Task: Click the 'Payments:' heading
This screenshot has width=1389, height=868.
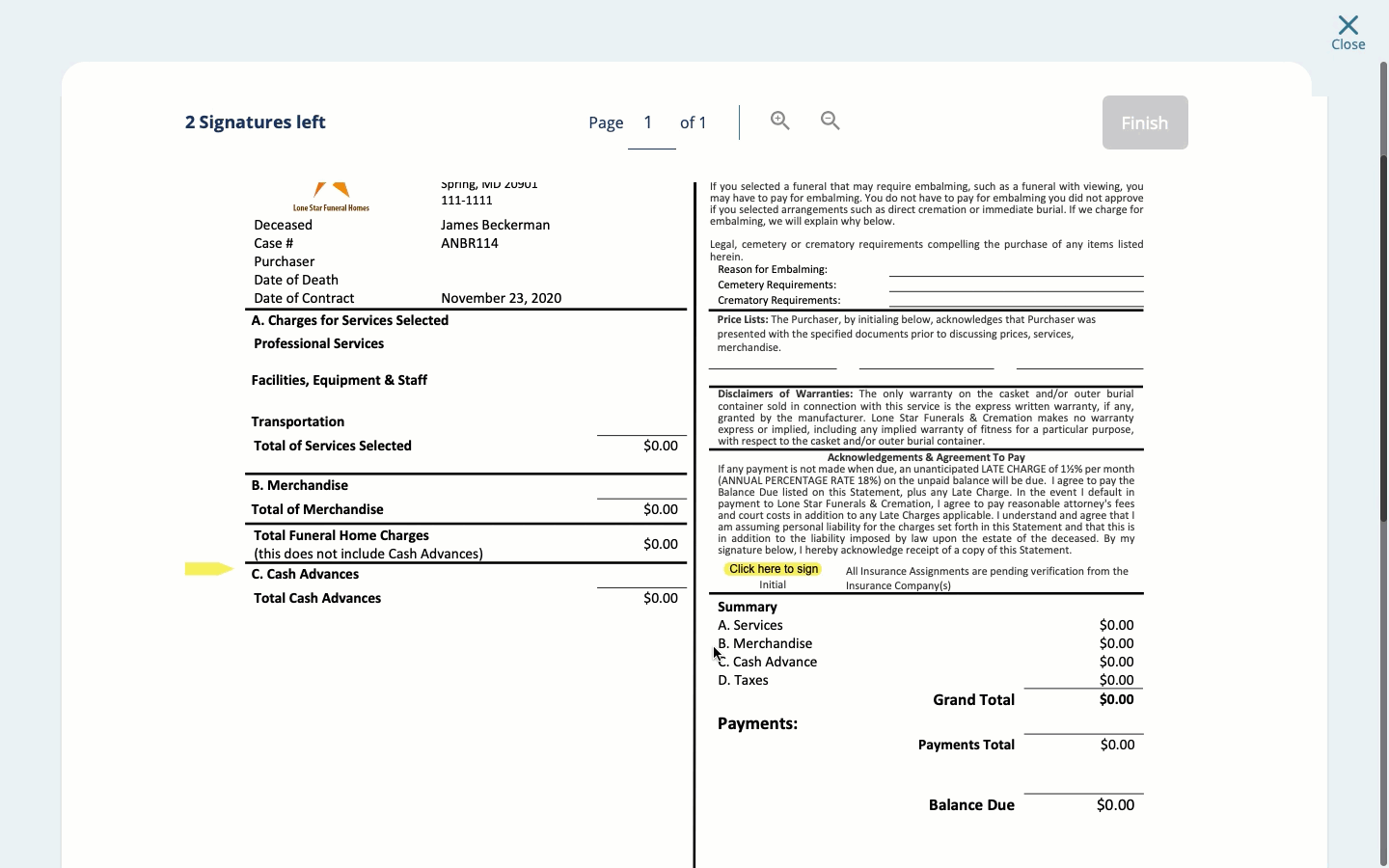Action: 757,723
